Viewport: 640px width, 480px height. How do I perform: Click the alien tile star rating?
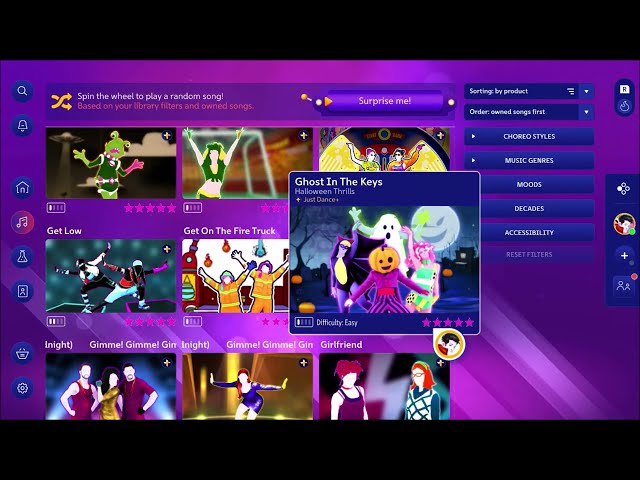coord(150,208)
